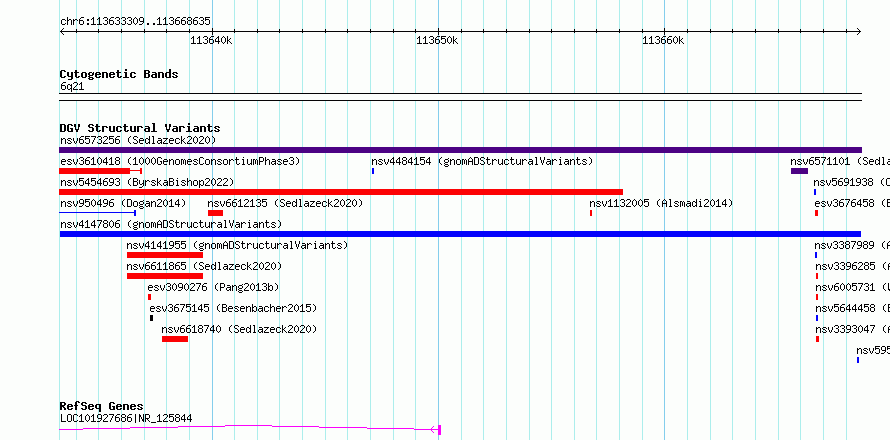
Task: Open esv3090276 Pang2013b variant label
Action: click(213, 287)
